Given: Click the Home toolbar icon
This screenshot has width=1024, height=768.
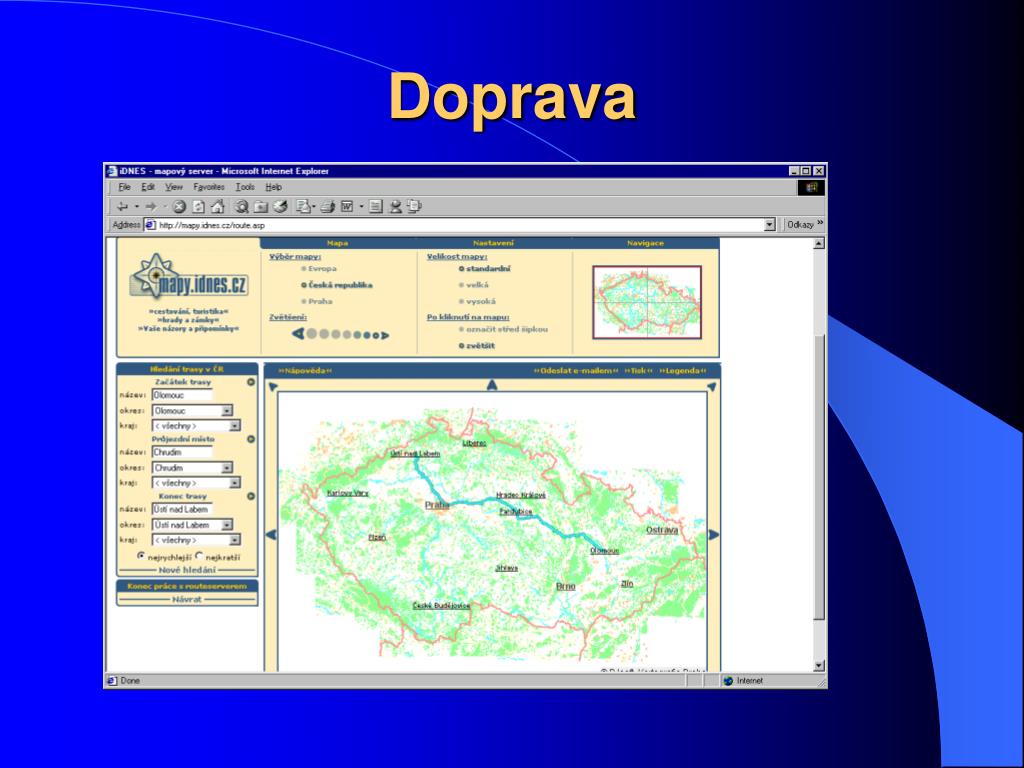Looking at the screenshot, I should coord(217,207).
